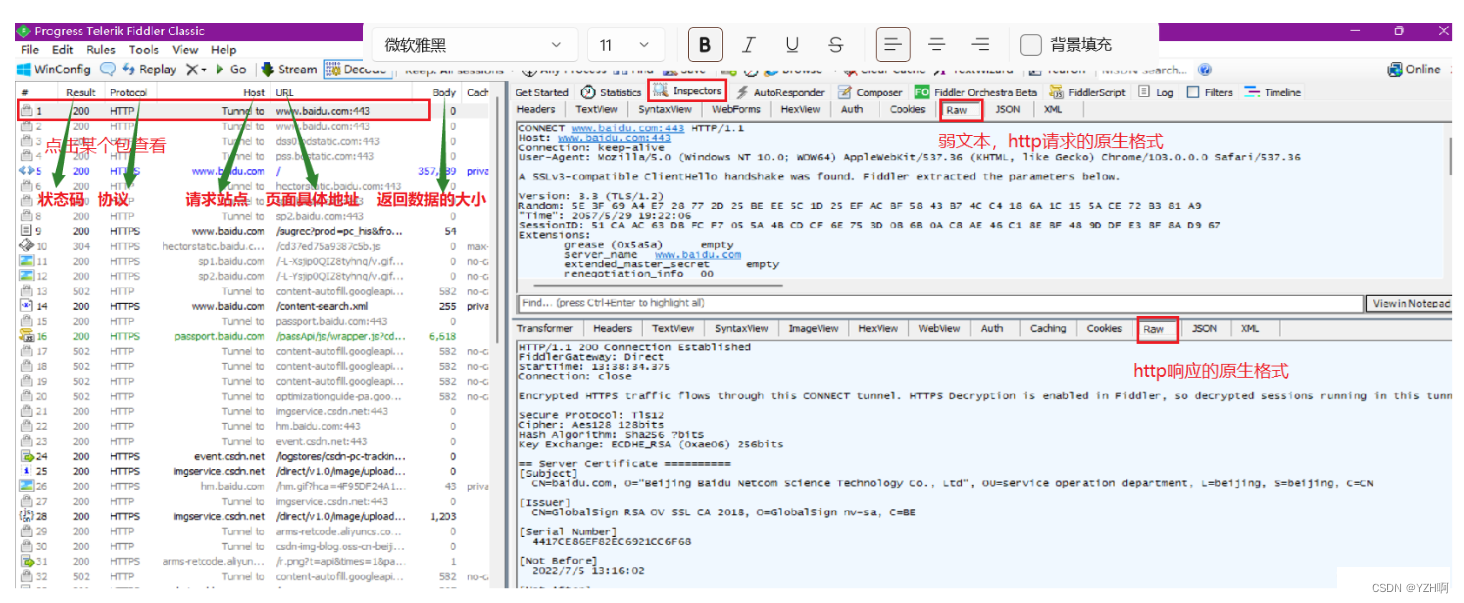Sort sessions by Result column header
The image size is (1464, 603).
80,92
